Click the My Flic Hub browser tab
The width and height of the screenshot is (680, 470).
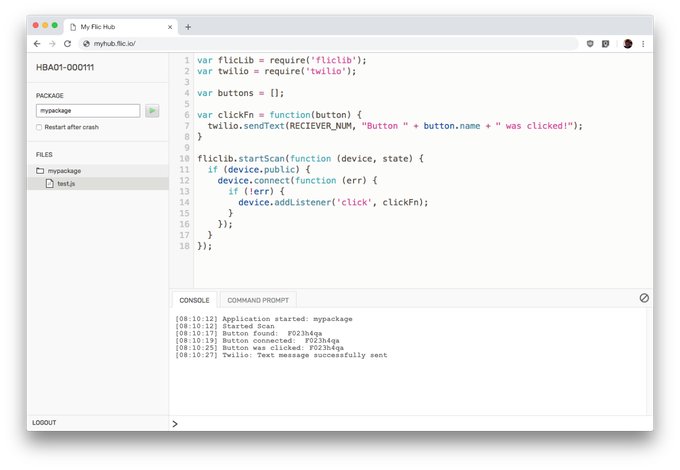tap(115, 27)
